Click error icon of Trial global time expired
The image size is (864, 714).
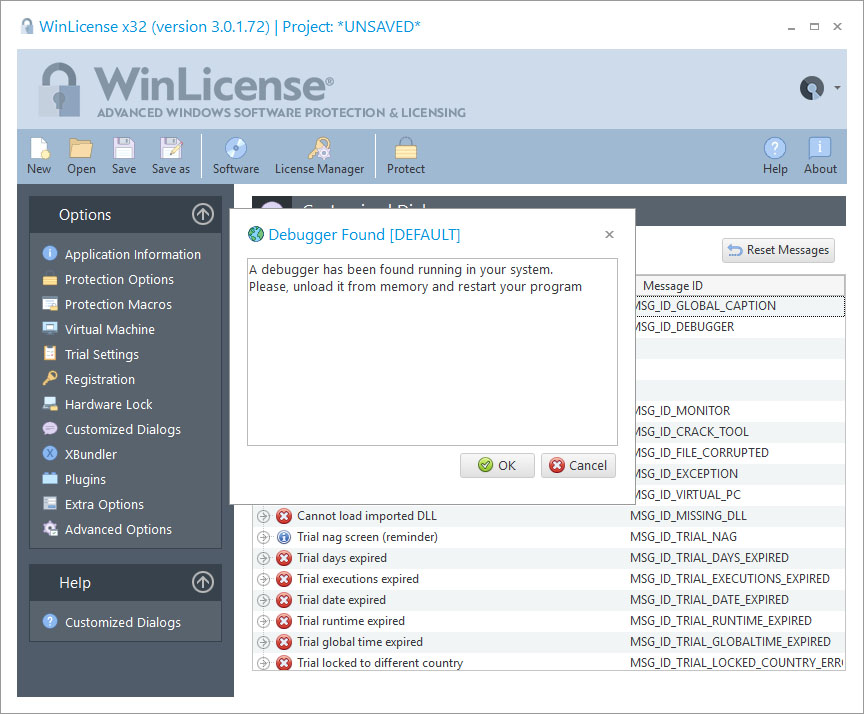point(284,642)
